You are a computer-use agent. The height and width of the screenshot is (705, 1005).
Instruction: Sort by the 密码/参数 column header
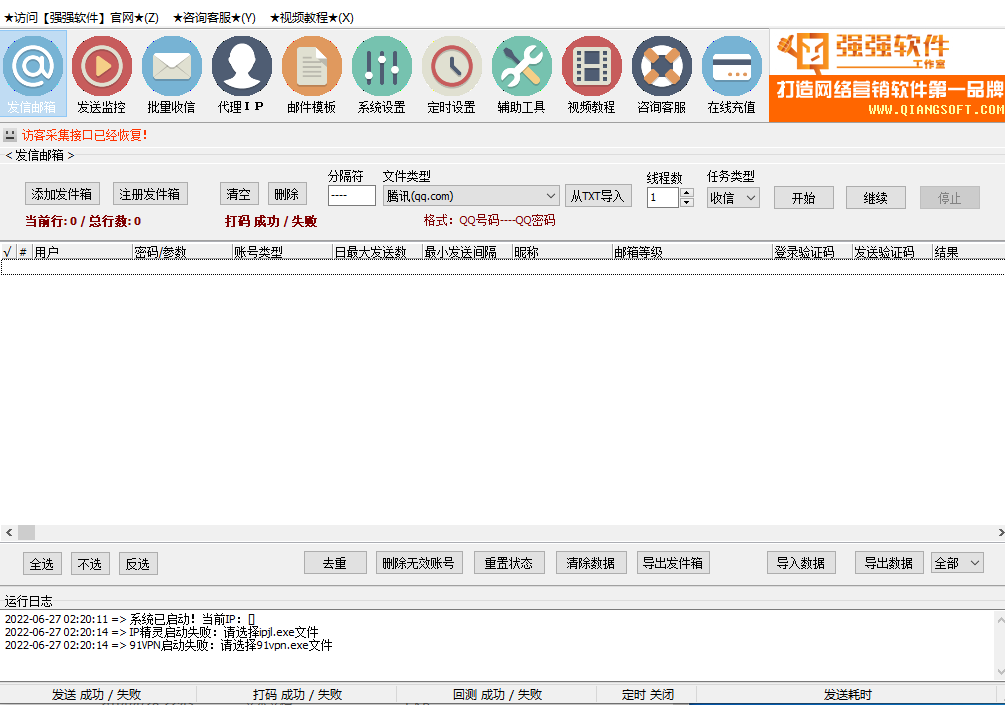182,252
